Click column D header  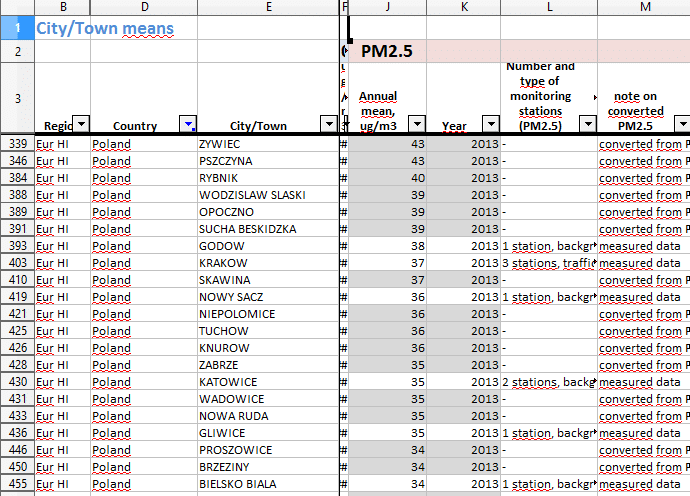click(143, 7)
